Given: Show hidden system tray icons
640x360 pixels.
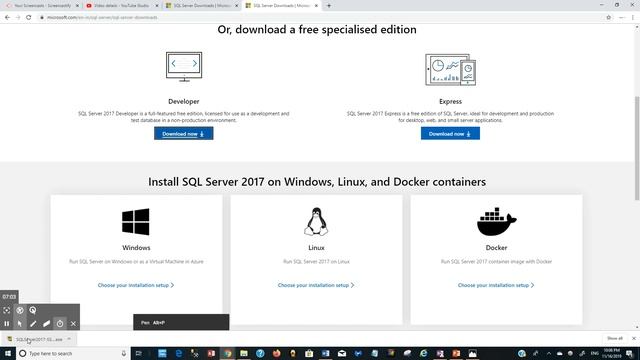Looking at the screenshot, I should pos(549,353).
